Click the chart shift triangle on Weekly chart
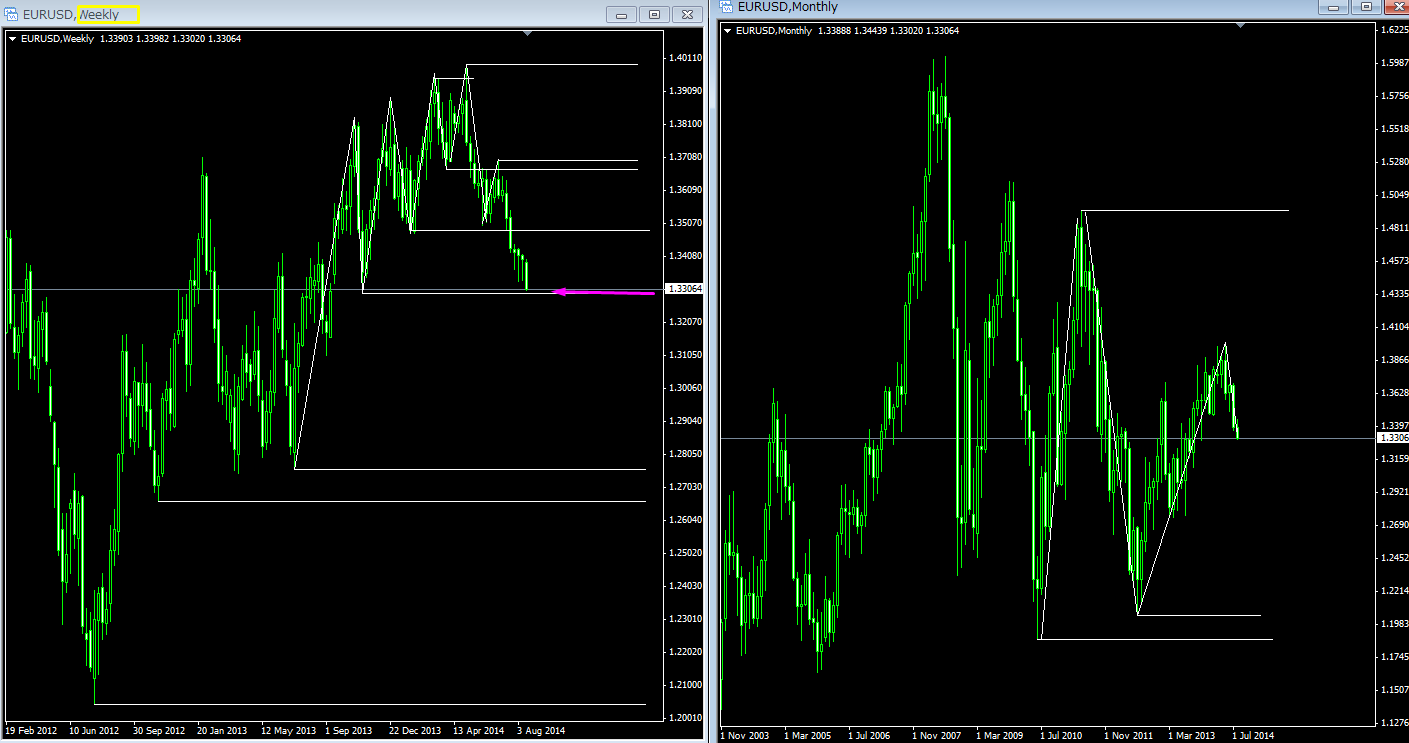 (x=528, y=34)
